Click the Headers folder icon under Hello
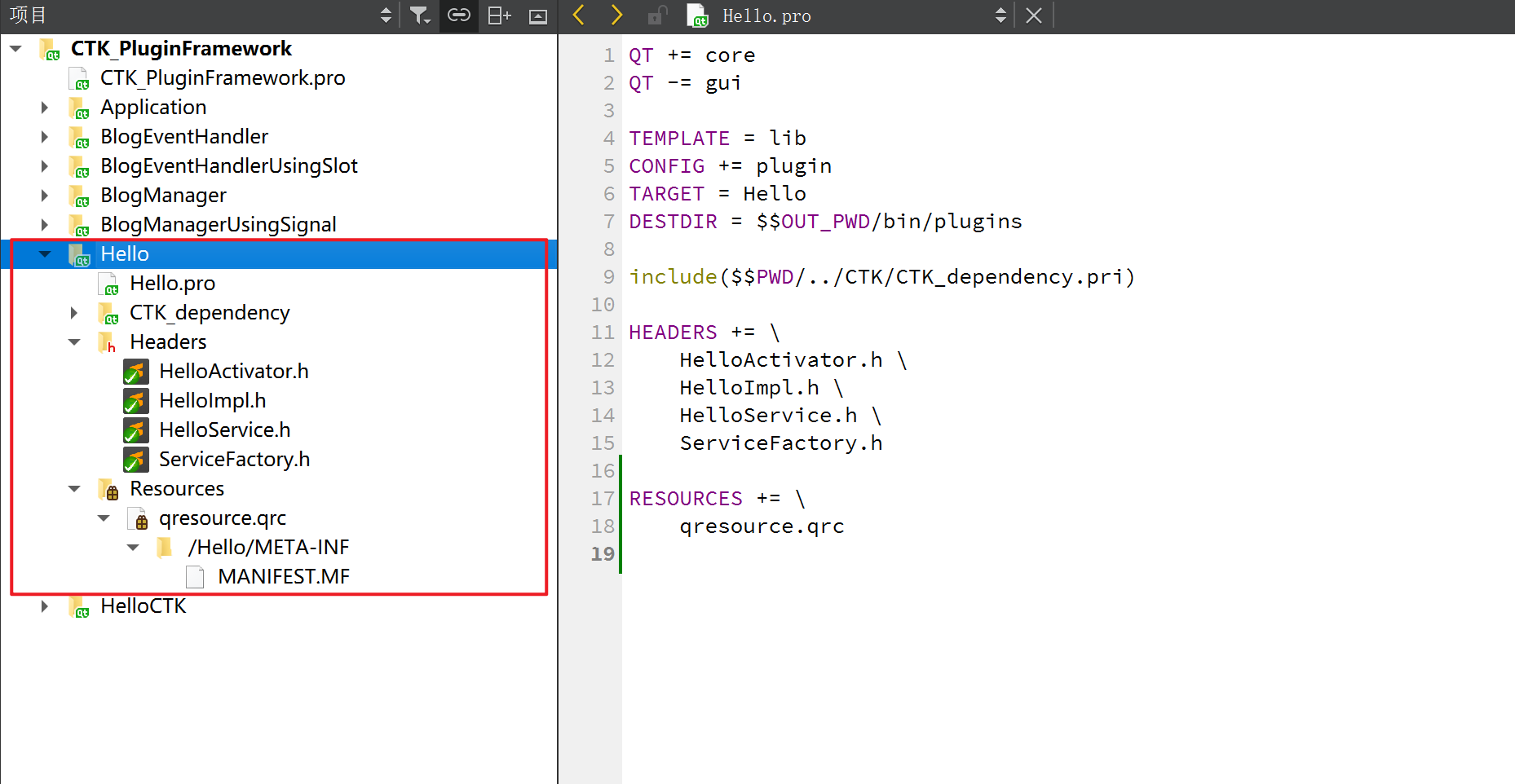1515x784 pixels. [107, 341]
